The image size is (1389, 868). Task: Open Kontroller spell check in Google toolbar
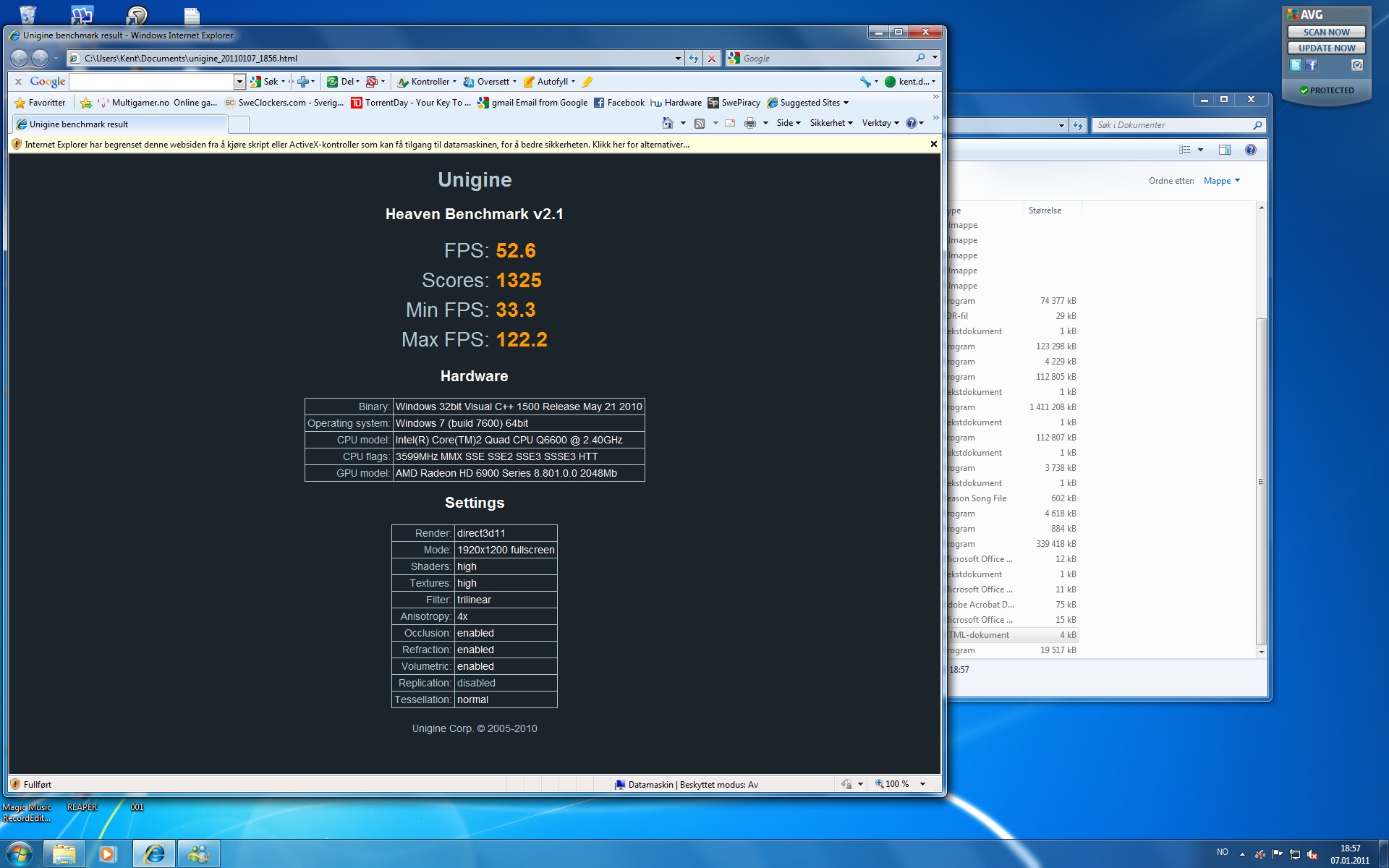(x=427, y=82)
